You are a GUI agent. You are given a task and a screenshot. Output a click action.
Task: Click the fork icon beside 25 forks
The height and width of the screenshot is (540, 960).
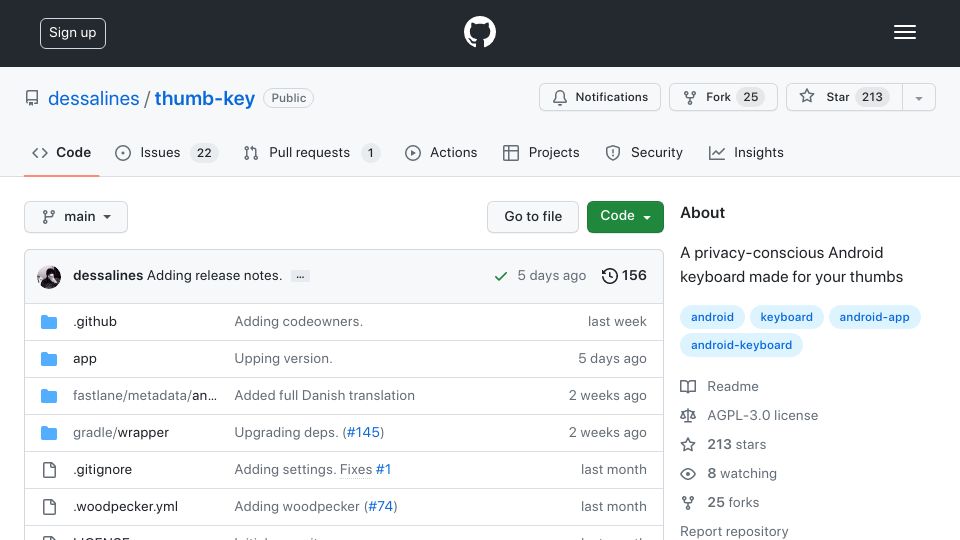click(688, 503)
